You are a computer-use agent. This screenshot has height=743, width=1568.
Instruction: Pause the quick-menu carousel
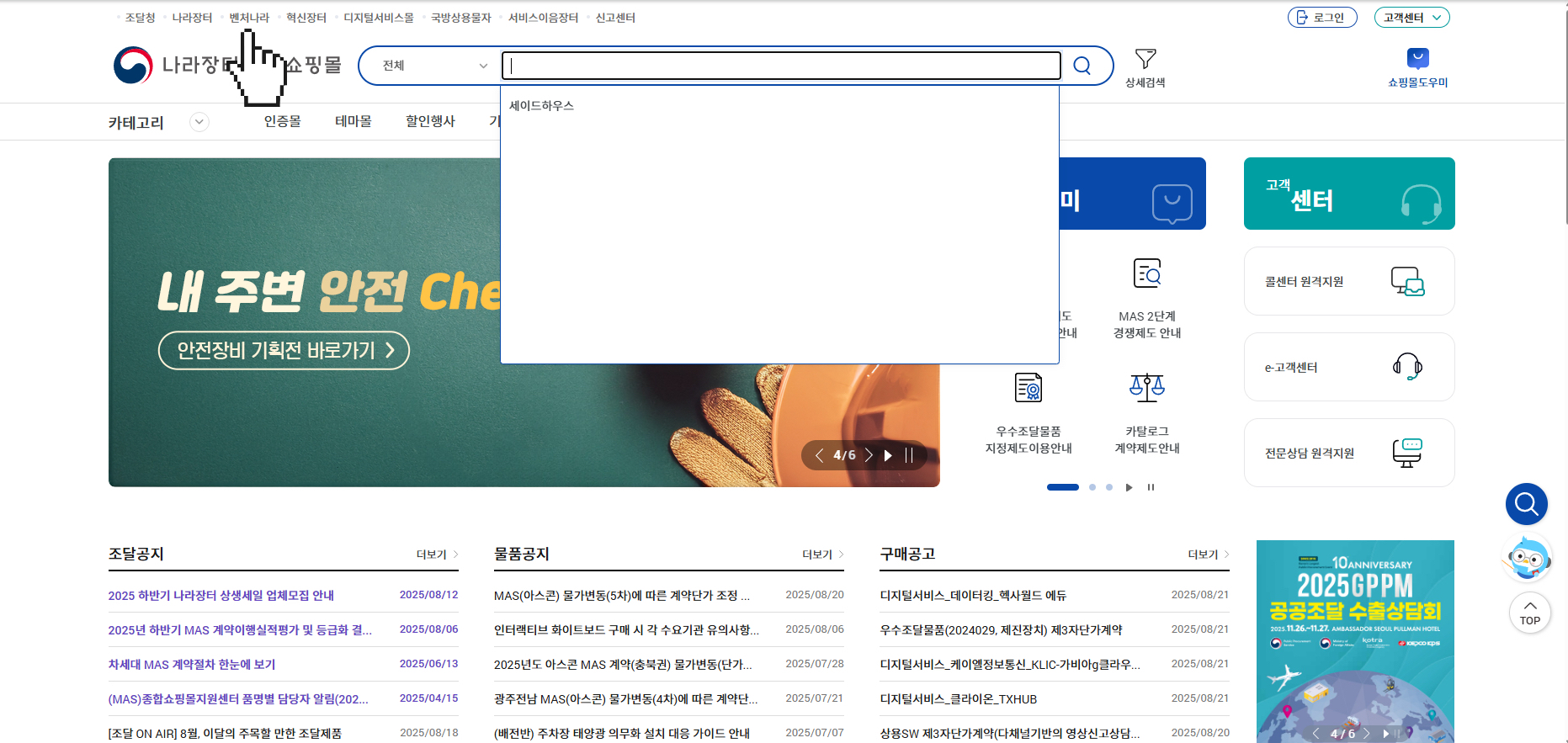point(1151,487)
